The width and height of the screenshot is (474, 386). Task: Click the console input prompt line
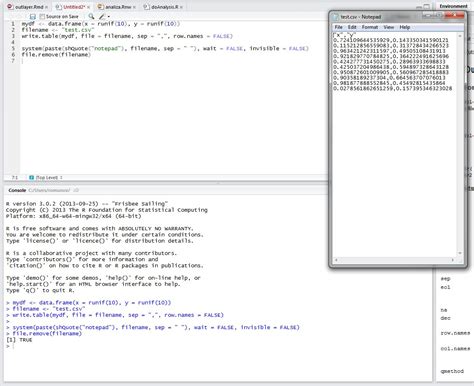click(x=217, y=346)
